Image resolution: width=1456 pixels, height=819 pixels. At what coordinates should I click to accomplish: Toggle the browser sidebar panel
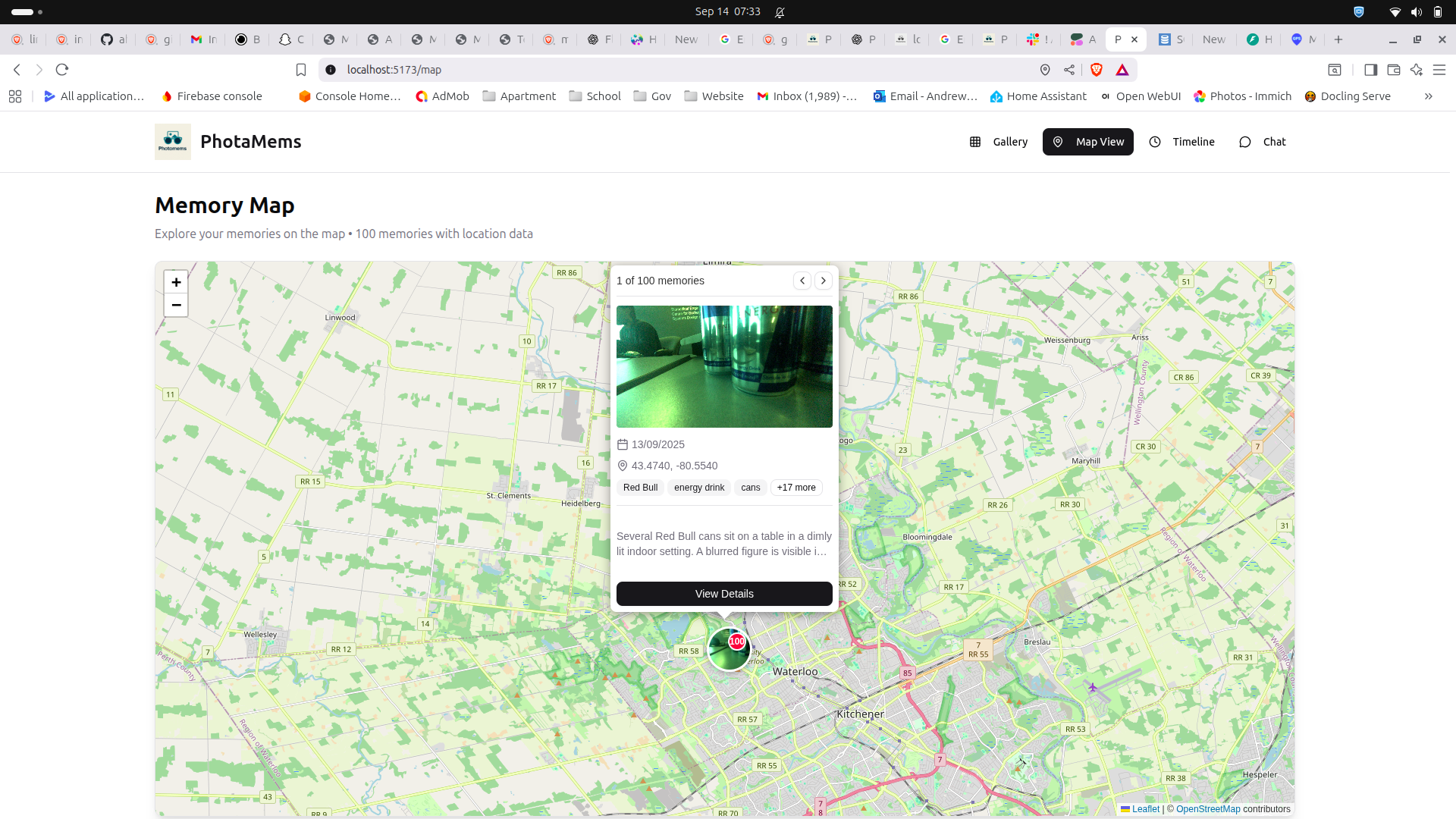point(1370,70)
